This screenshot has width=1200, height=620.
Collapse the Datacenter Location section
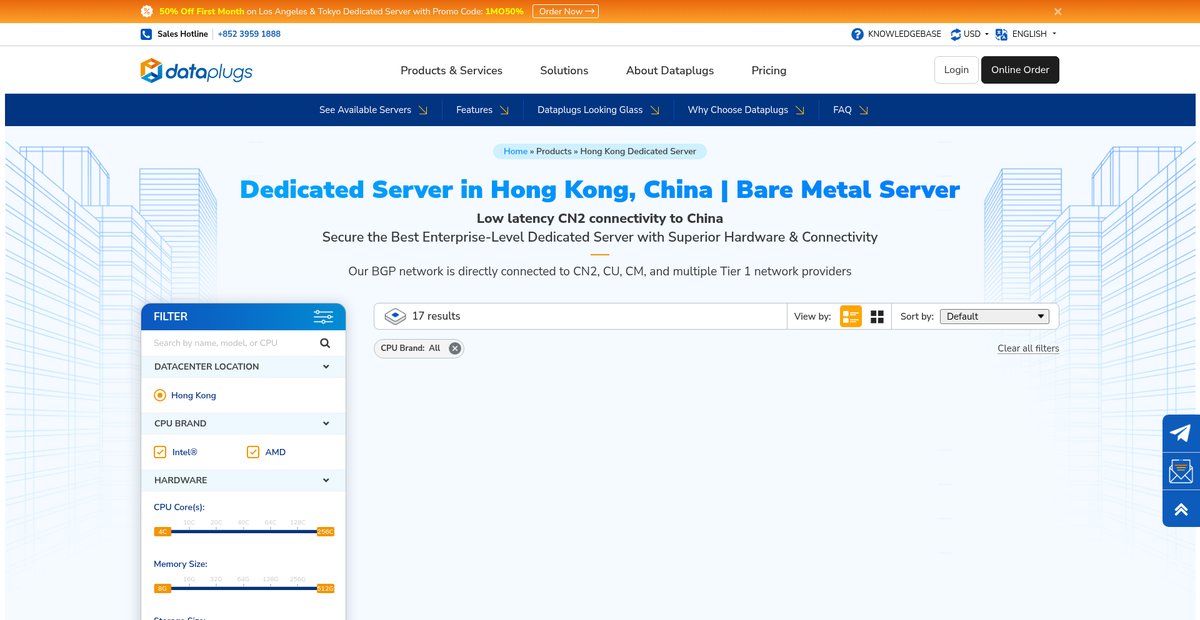[326, 367]
